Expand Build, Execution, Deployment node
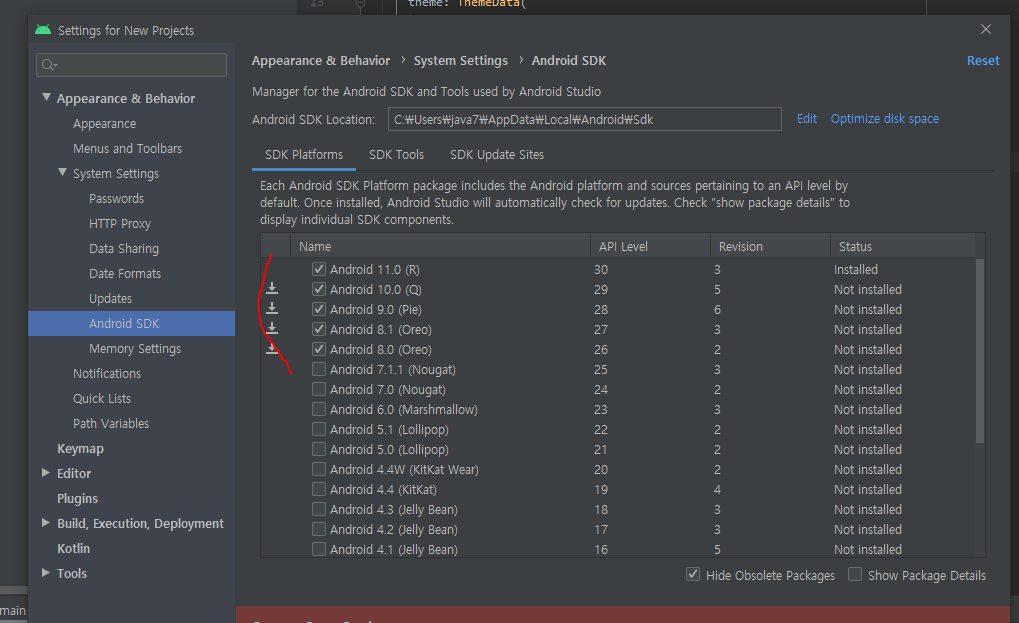The width and height of the screenshot is (1019, 623). 45,523
